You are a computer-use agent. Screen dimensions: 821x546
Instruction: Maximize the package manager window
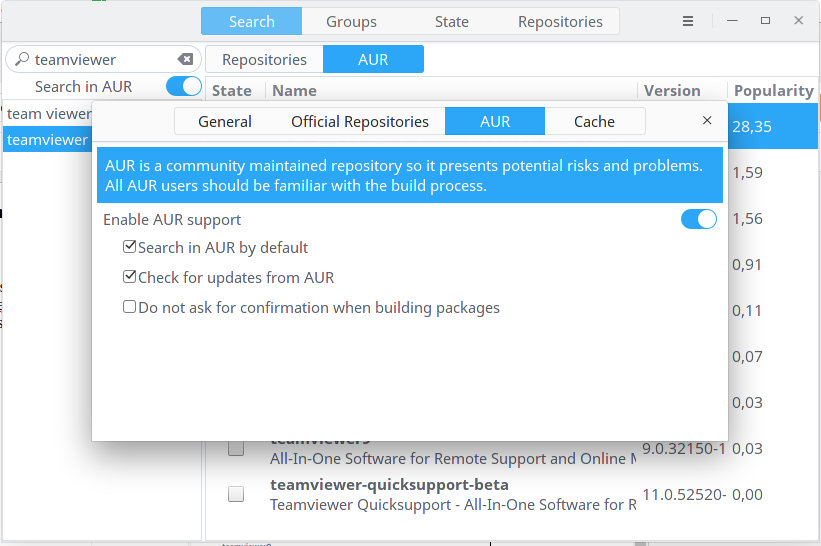765,20
